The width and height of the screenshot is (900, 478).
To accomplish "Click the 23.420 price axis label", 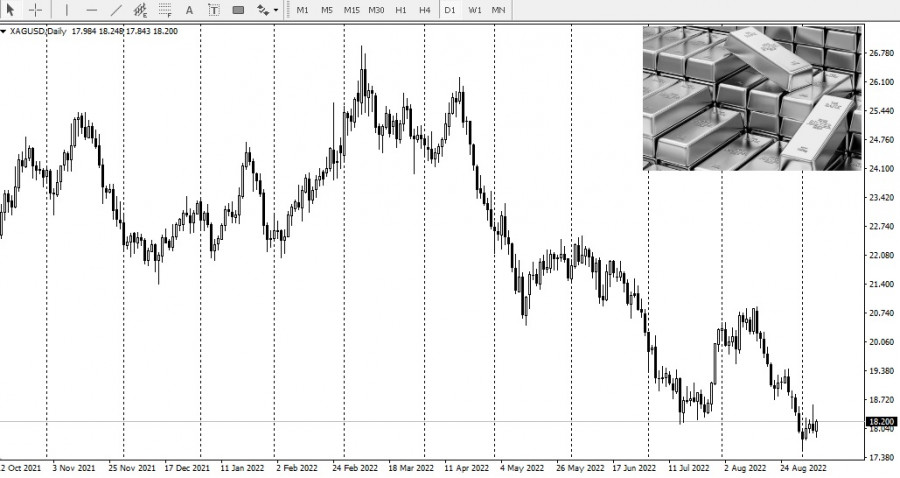I will 882,197.
